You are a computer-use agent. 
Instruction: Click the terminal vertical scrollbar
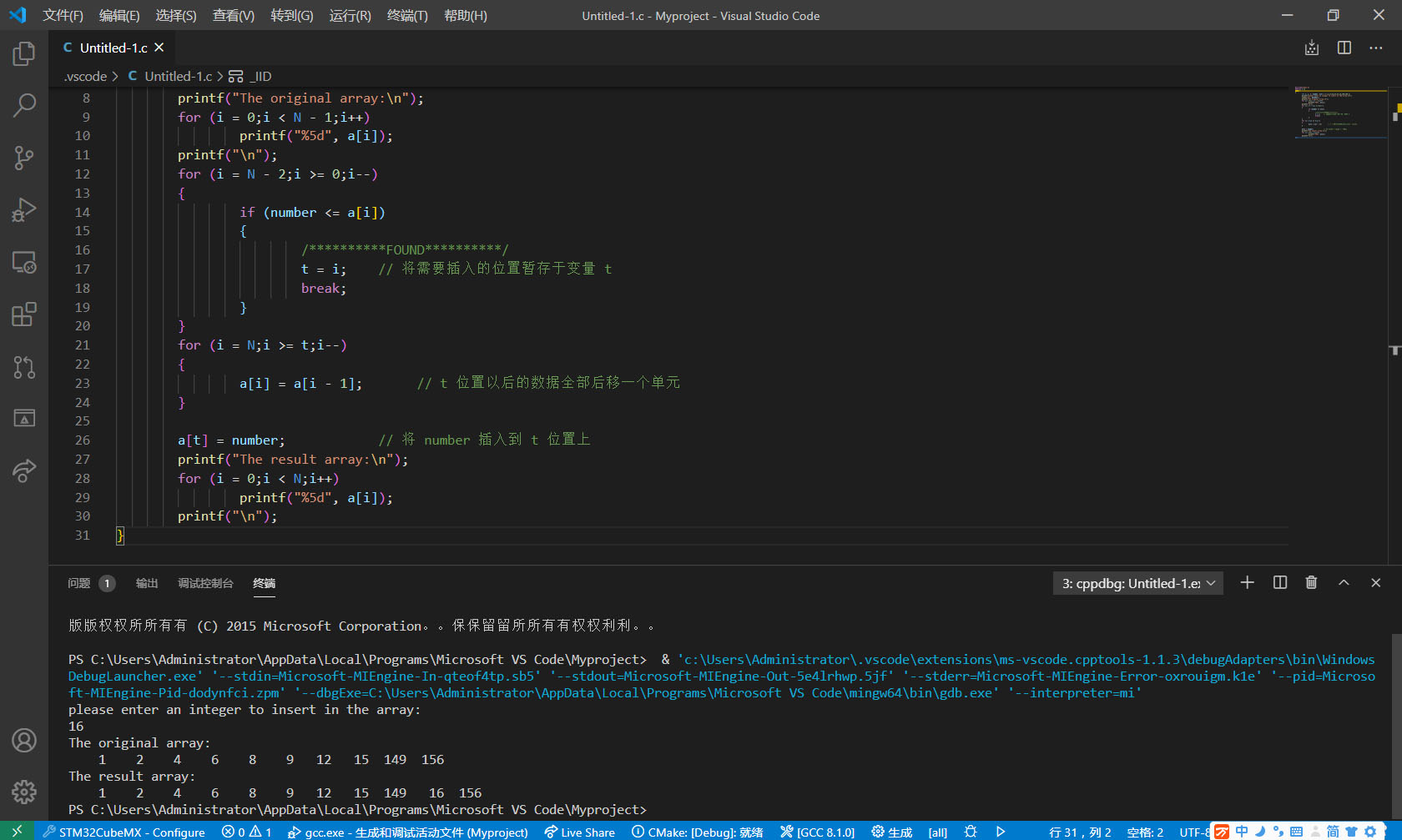(x=1396, y=726)
